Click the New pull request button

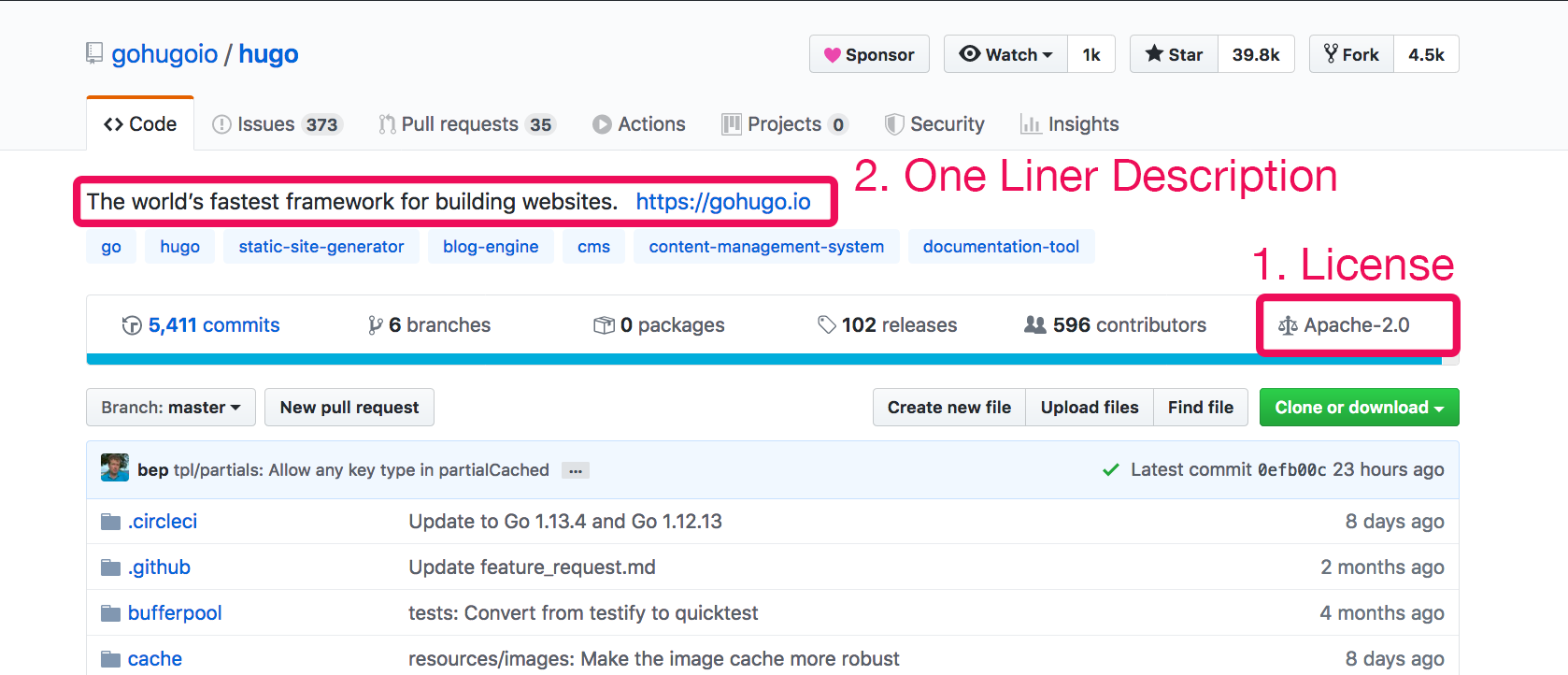349,408
